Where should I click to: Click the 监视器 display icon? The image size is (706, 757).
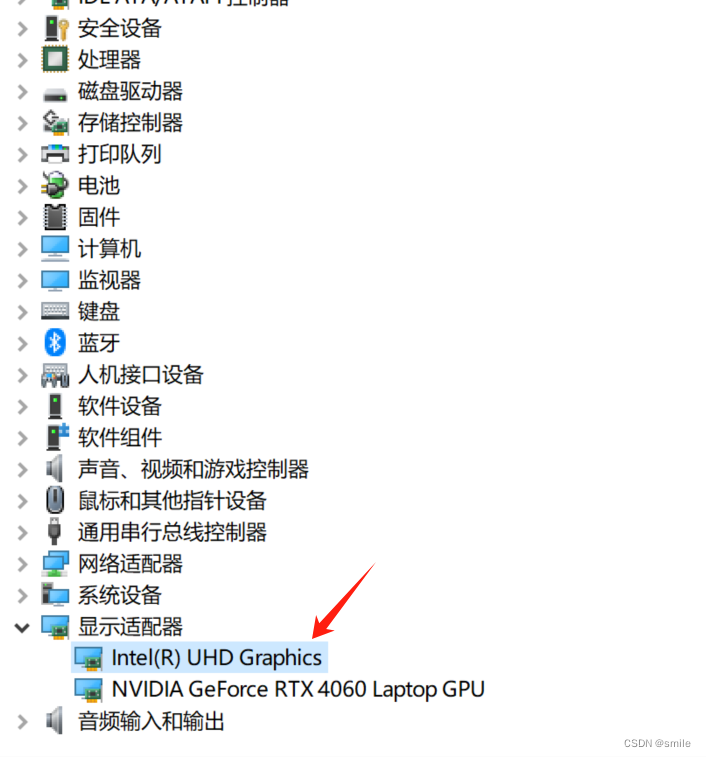(x=55, y=280)
